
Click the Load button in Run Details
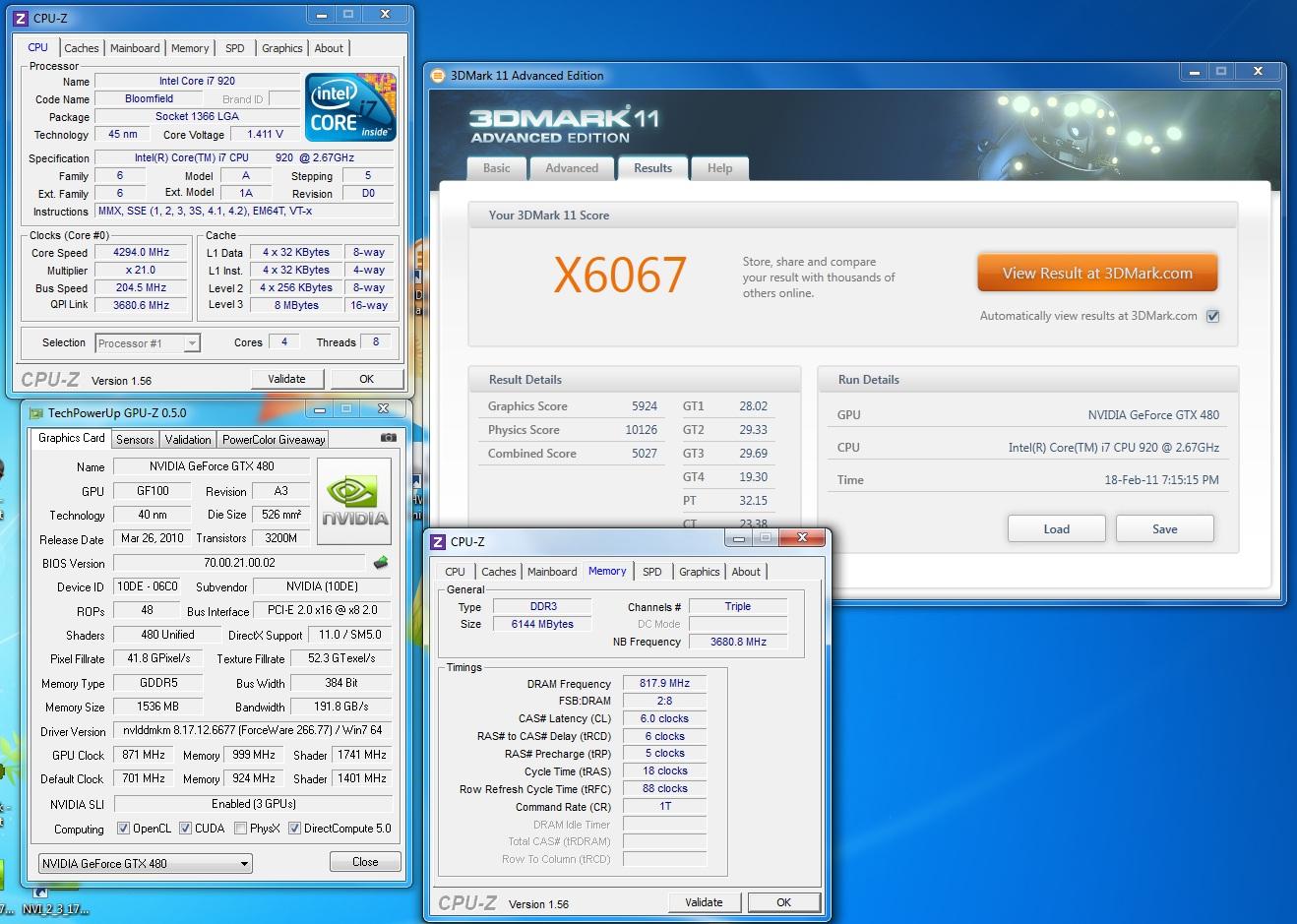coord(1056,528)
